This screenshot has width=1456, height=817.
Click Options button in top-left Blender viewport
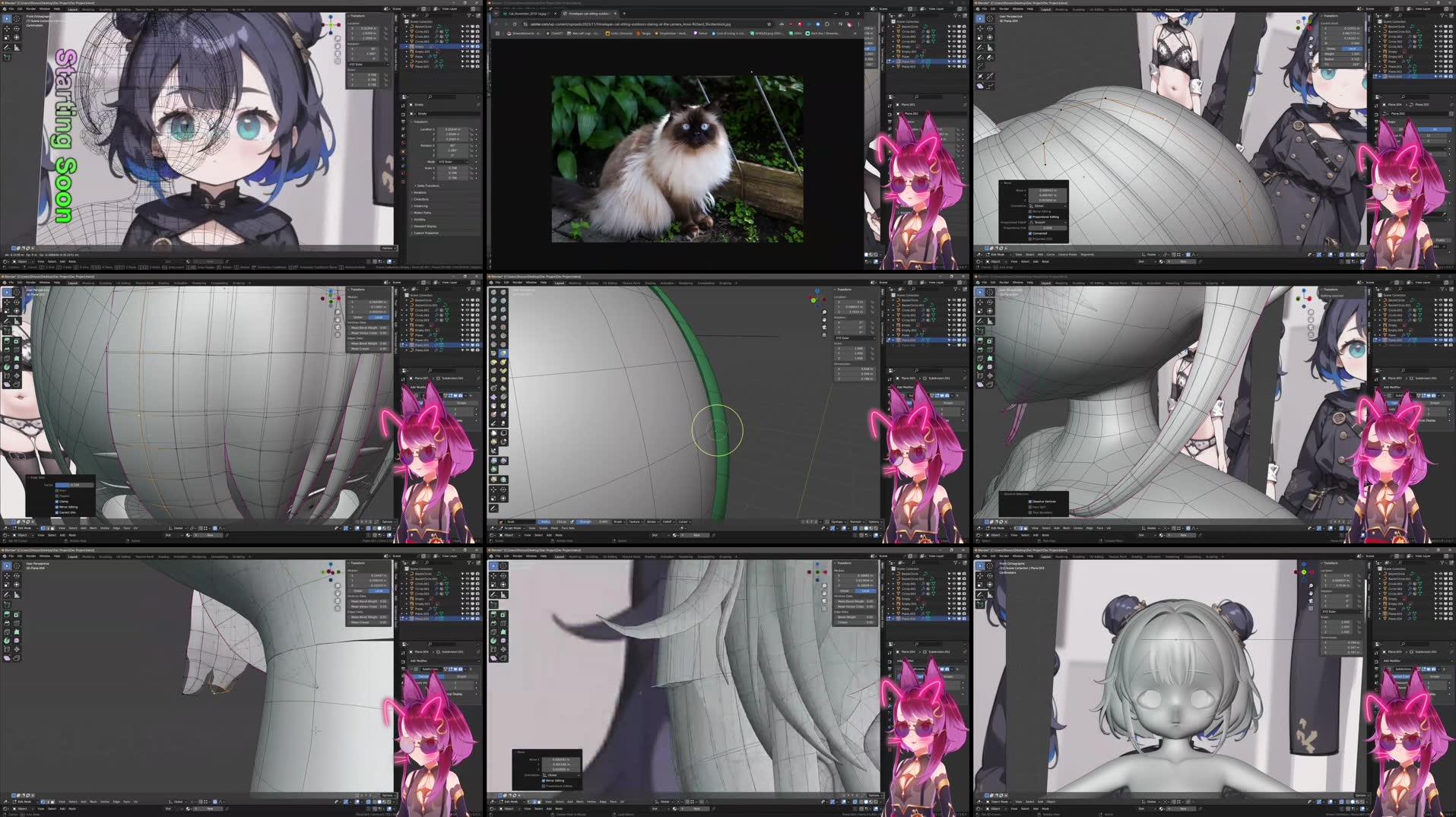point(387,248)
